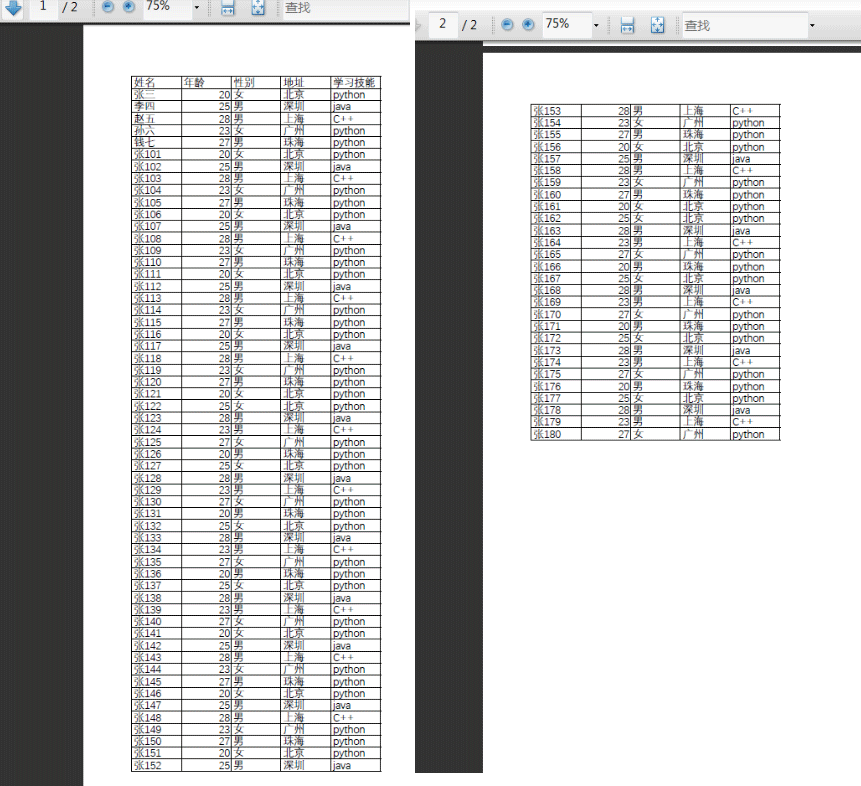Zoom in using plus icon in page 1 viewer
This screenshot has width=861, height=786.
point(128,7)
